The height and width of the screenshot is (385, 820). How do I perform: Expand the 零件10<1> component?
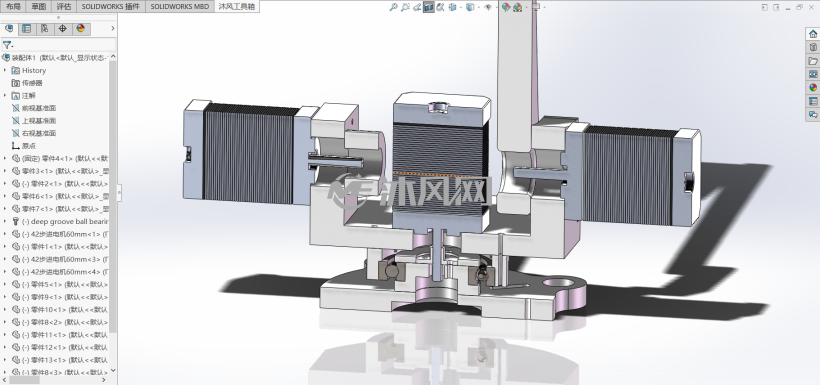(5, 310)
